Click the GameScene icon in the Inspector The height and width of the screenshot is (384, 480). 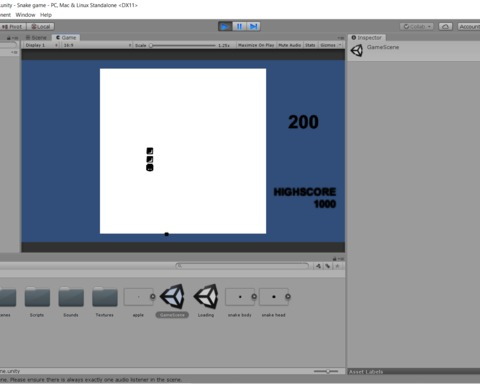tap(357, 51)
